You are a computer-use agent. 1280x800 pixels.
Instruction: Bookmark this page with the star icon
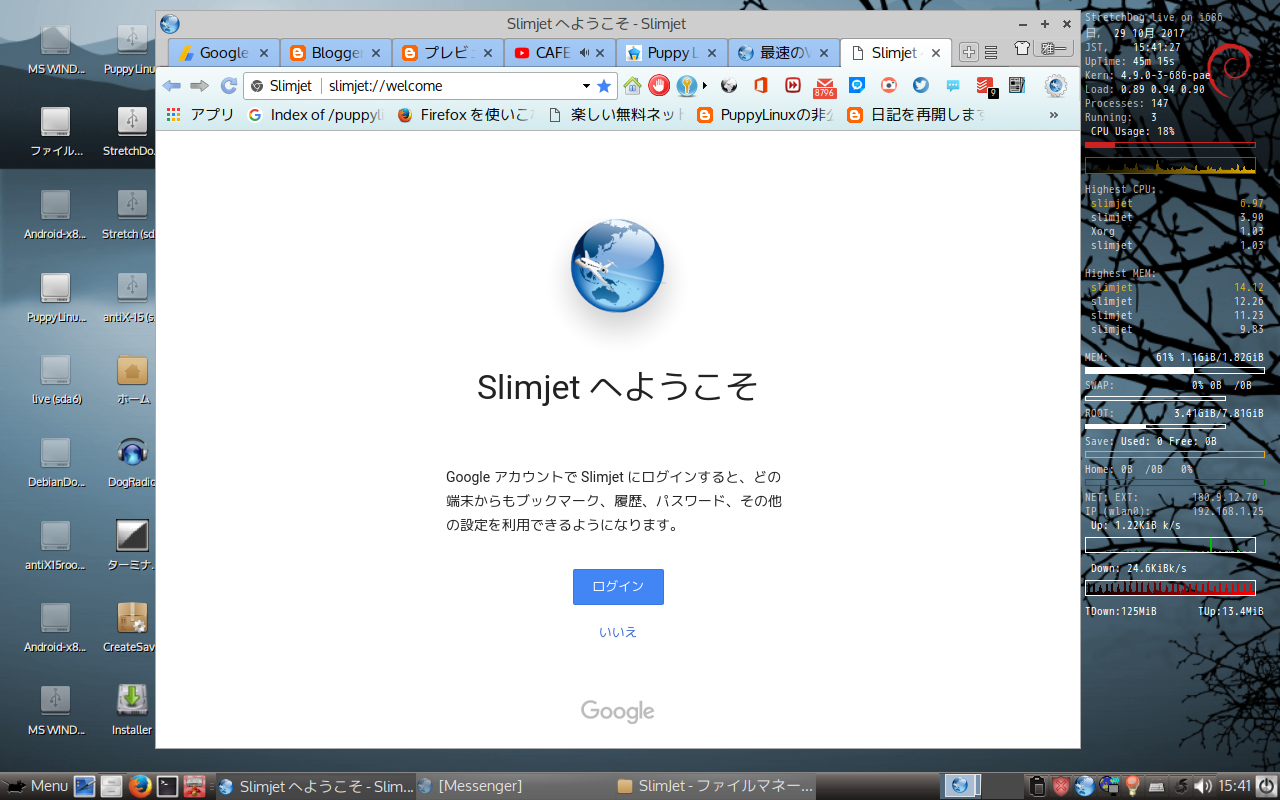pyautogui.click(x=604, y=86)
